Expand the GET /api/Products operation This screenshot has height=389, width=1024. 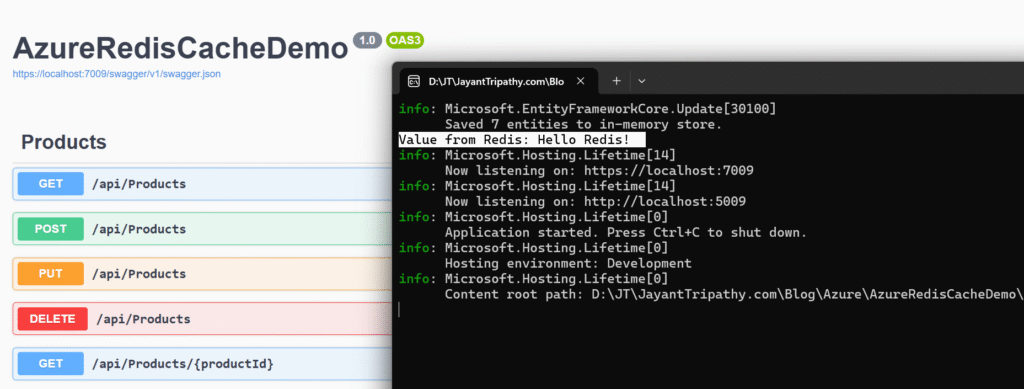pyautogui.click(x=202, y=184)
